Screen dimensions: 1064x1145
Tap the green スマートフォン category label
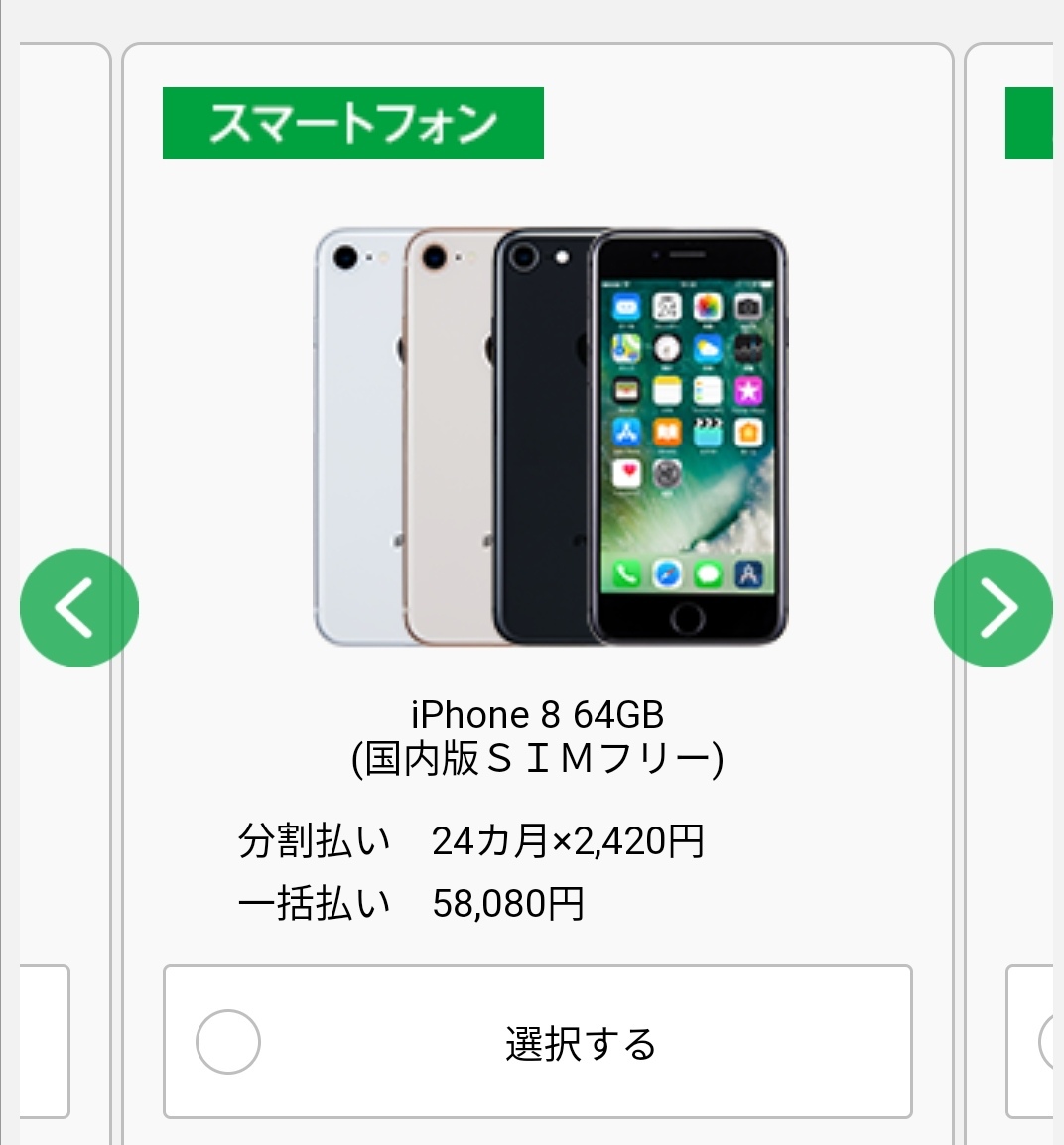tap(352, 123)
